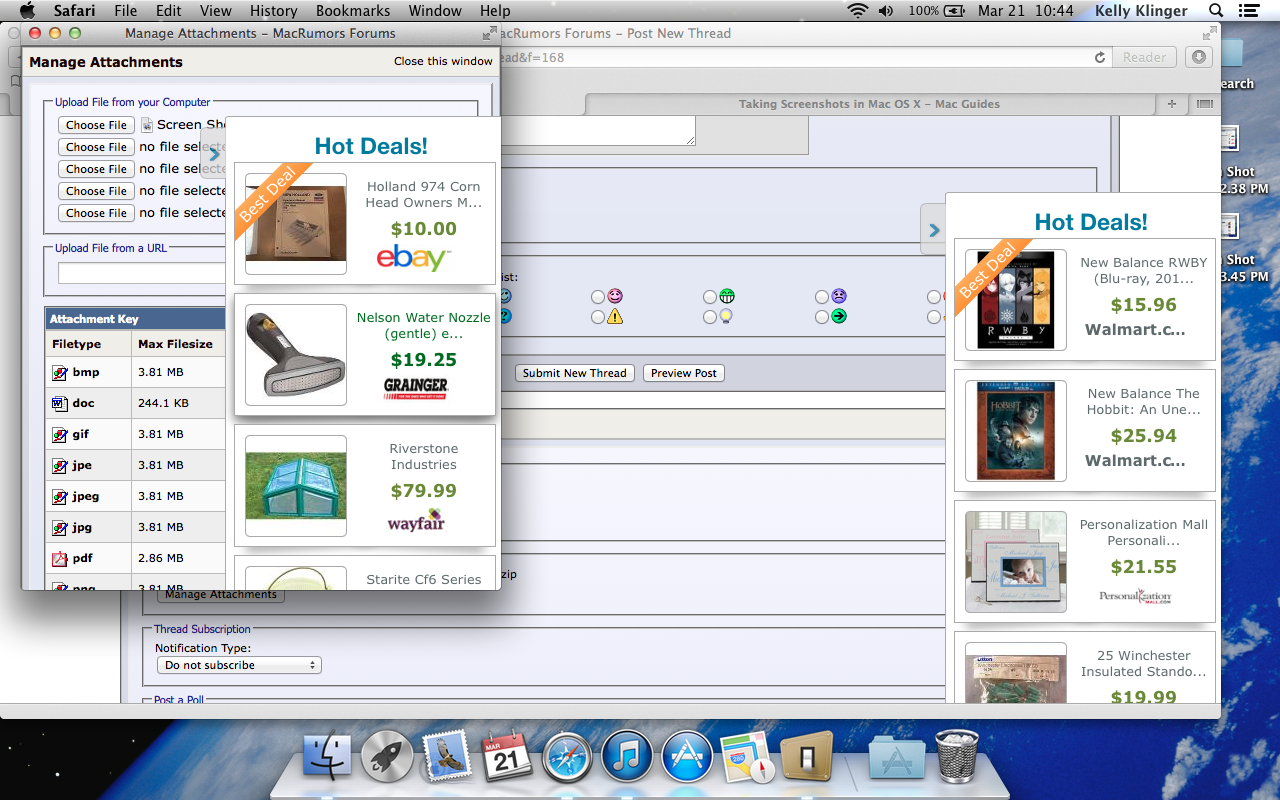Click the pdf filetype icon
Screen dimensions: 1280x800
(x=60, y=559)
